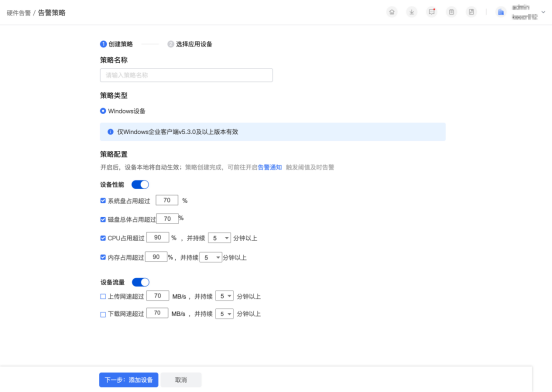This screenshot has height=392, width=552.
Task: Go to 选择应用设备 step
Action: (x=190, y=44)
